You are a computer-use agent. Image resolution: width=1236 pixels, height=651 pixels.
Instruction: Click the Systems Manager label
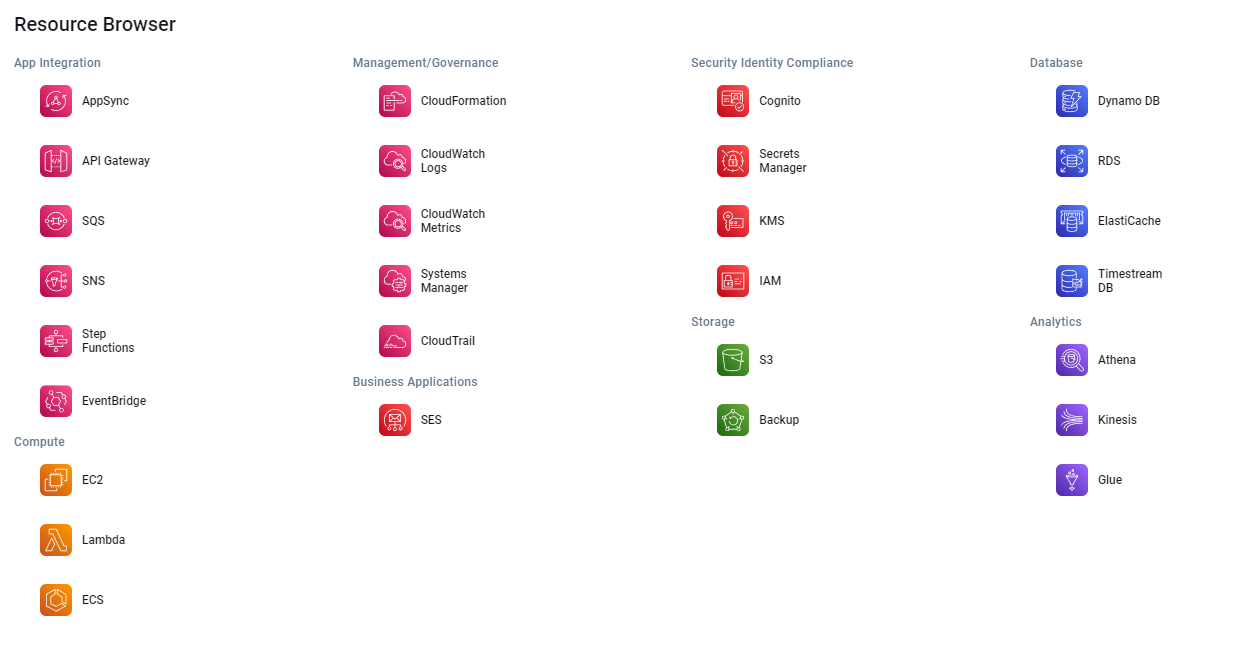point(444,281)
